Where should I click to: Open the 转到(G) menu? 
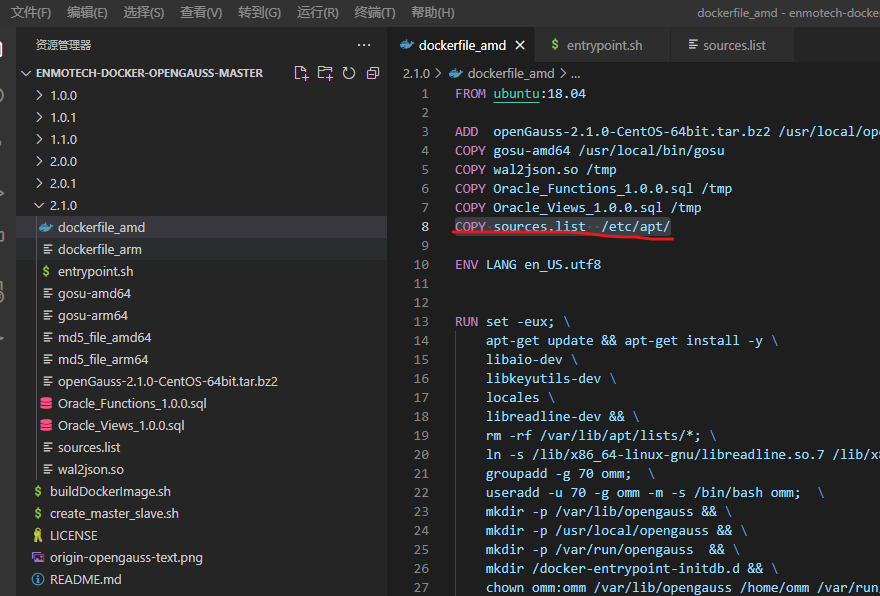[x=259, y=12]
